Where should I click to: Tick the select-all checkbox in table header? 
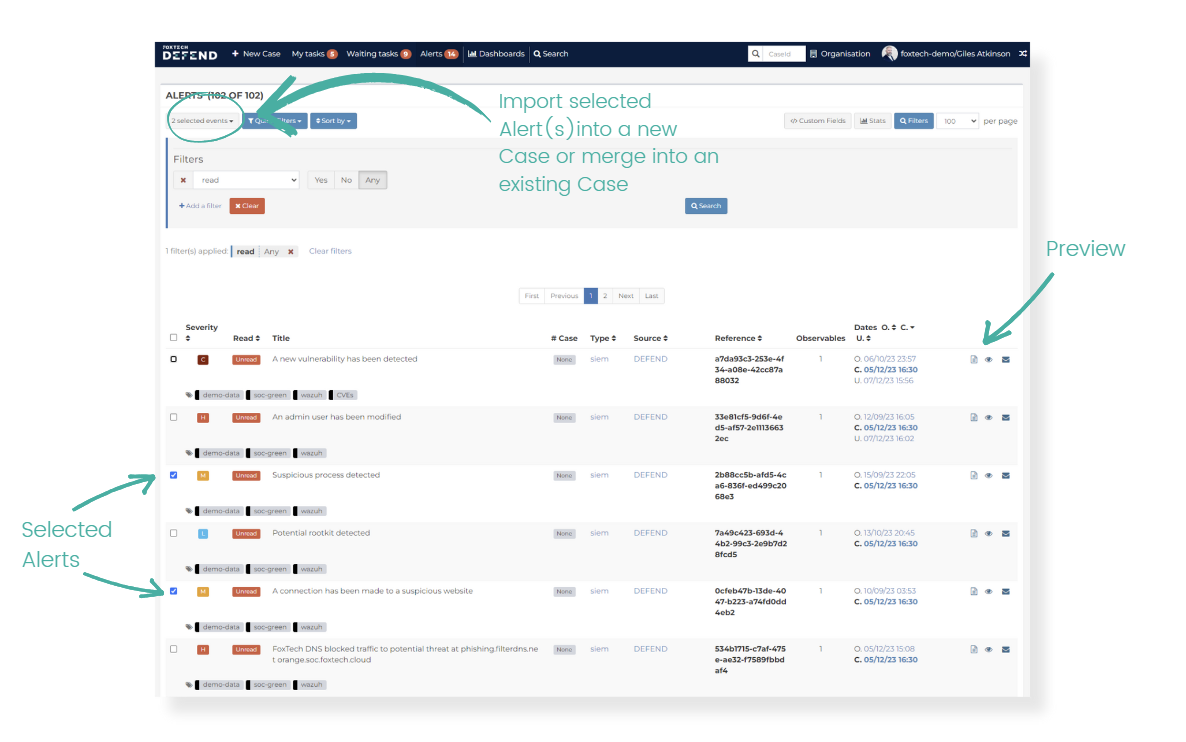point(174,338)
